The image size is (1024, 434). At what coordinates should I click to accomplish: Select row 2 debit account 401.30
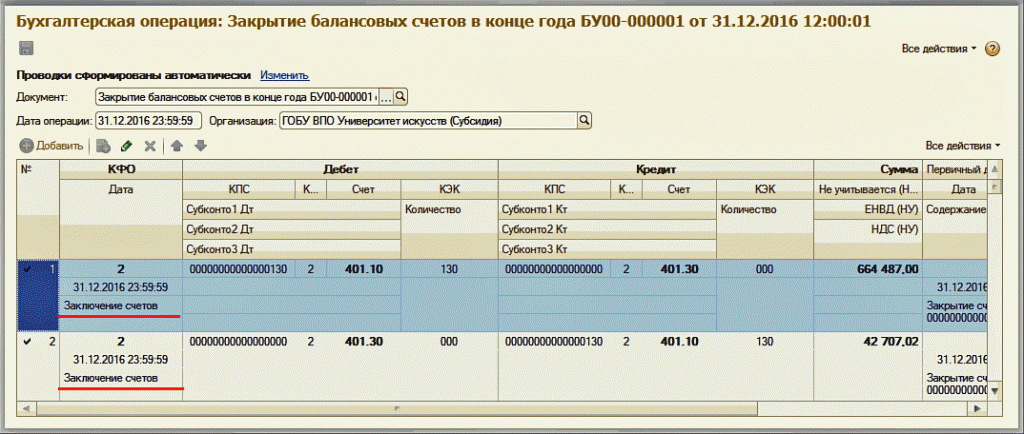[364, 341]
